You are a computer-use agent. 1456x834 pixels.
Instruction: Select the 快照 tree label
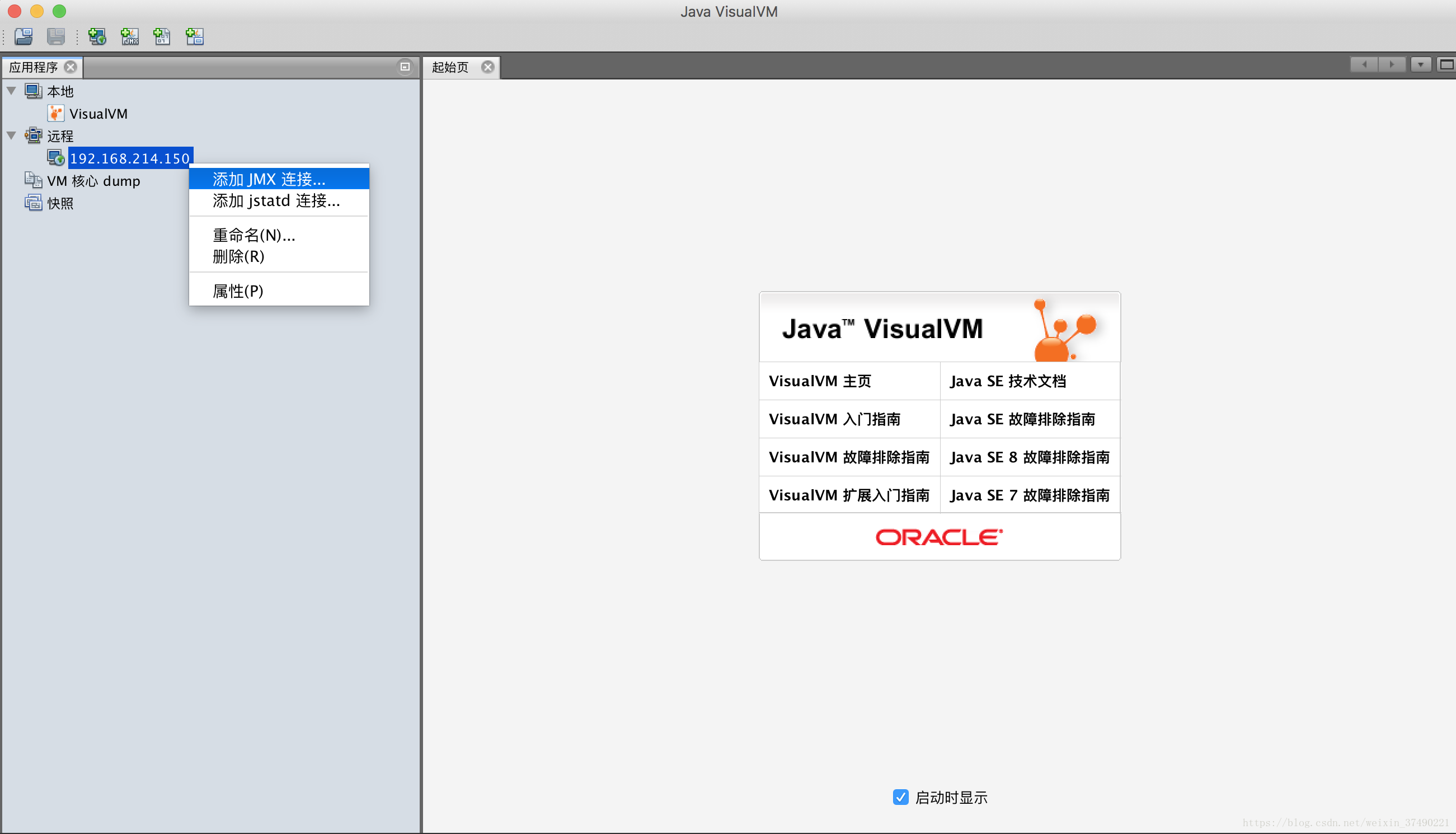pos(60,203)
